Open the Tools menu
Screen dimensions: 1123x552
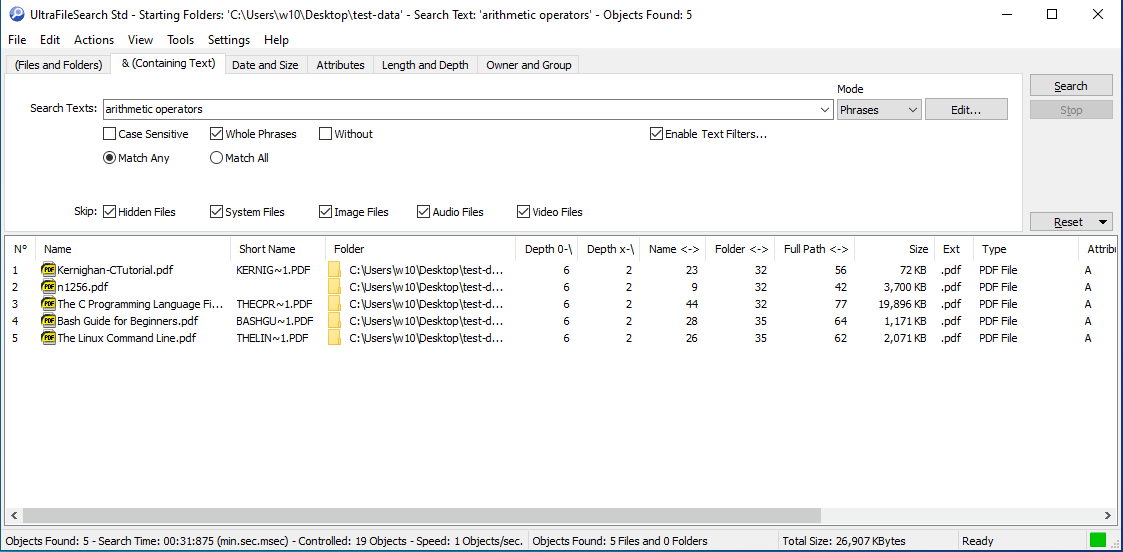(180, 40)
